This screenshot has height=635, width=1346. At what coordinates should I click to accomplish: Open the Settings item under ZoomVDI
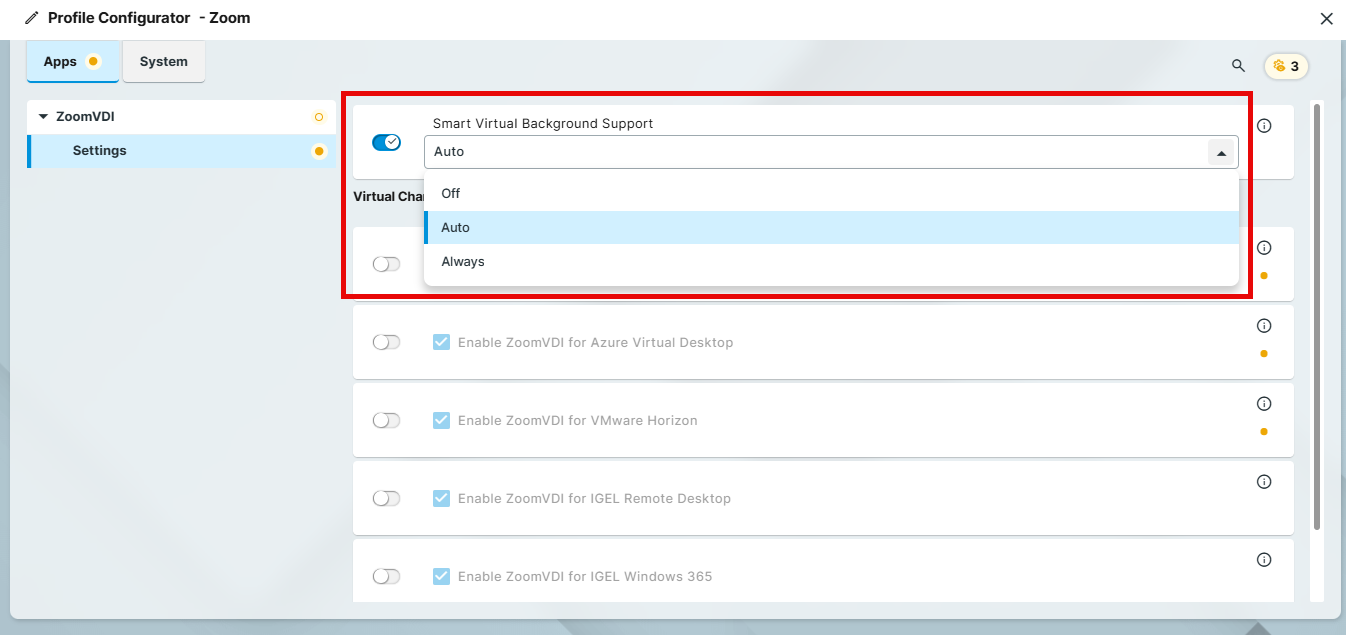pos(99,150)
